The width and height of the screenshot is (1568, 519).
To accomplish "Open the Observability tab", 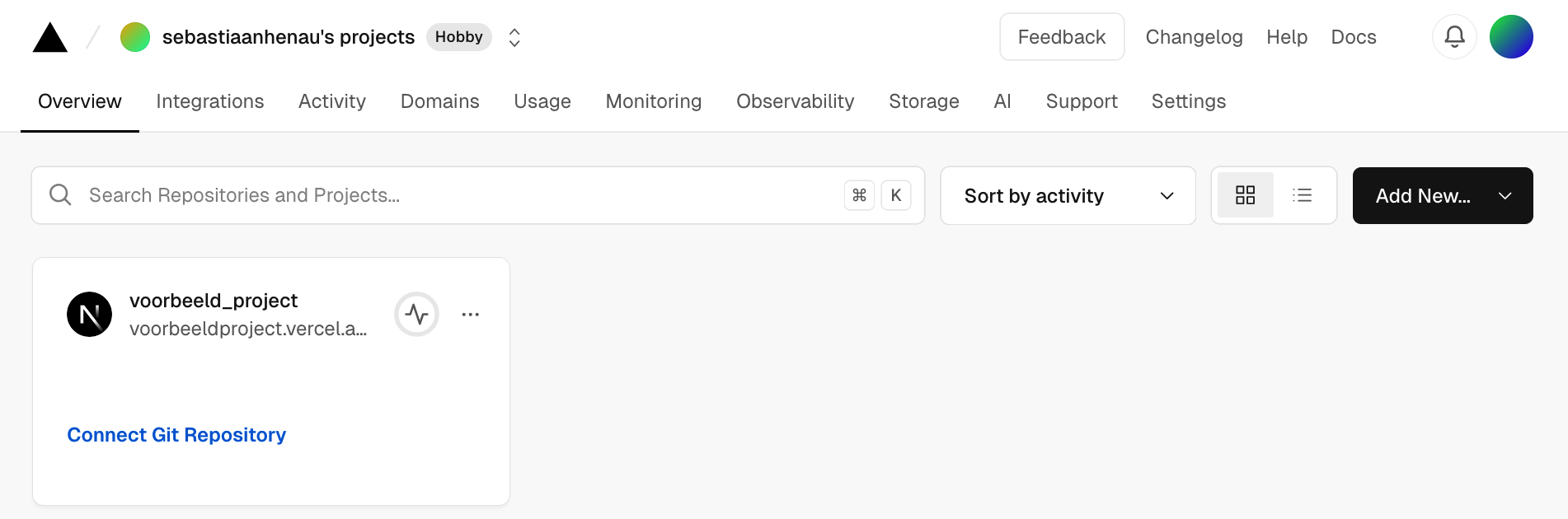I will point(795,101).
